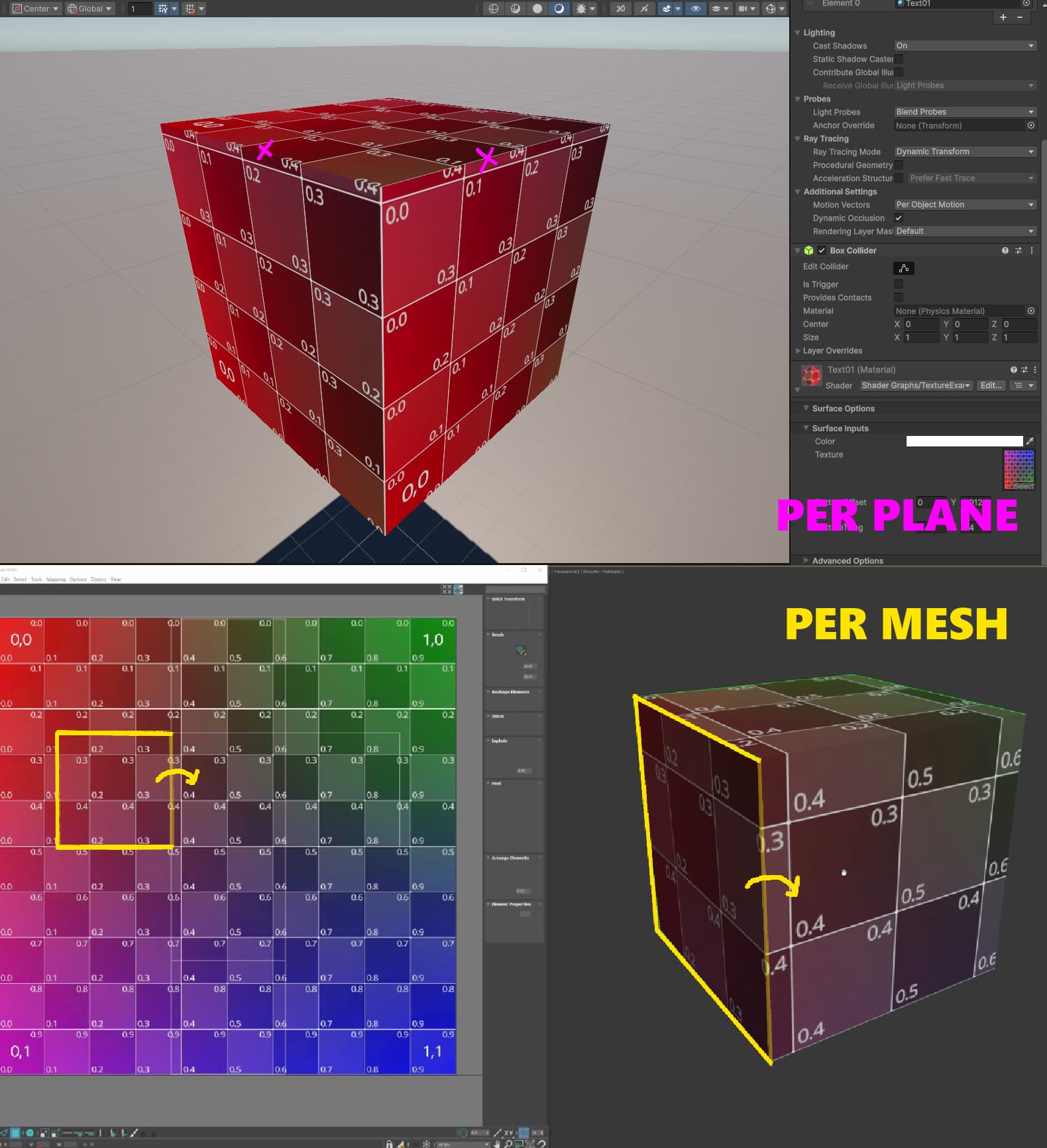Click the Anchor Override object picker icon
Viewport: 1047px width, 1148px height.
pyautogui.click(x=1031, y=125)
